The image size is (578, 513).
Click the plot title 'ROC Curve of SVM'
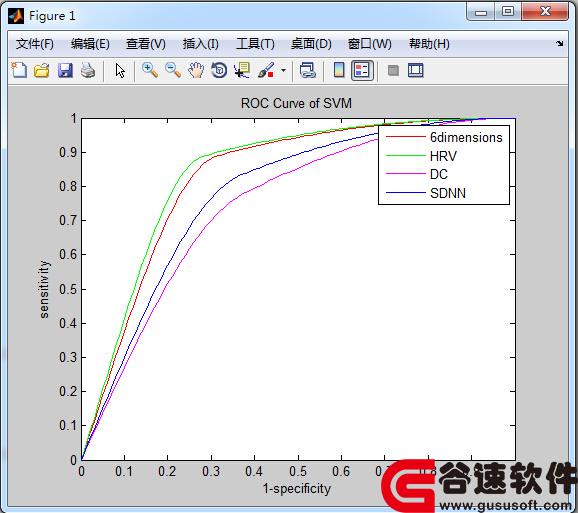(x=296, y=103)
